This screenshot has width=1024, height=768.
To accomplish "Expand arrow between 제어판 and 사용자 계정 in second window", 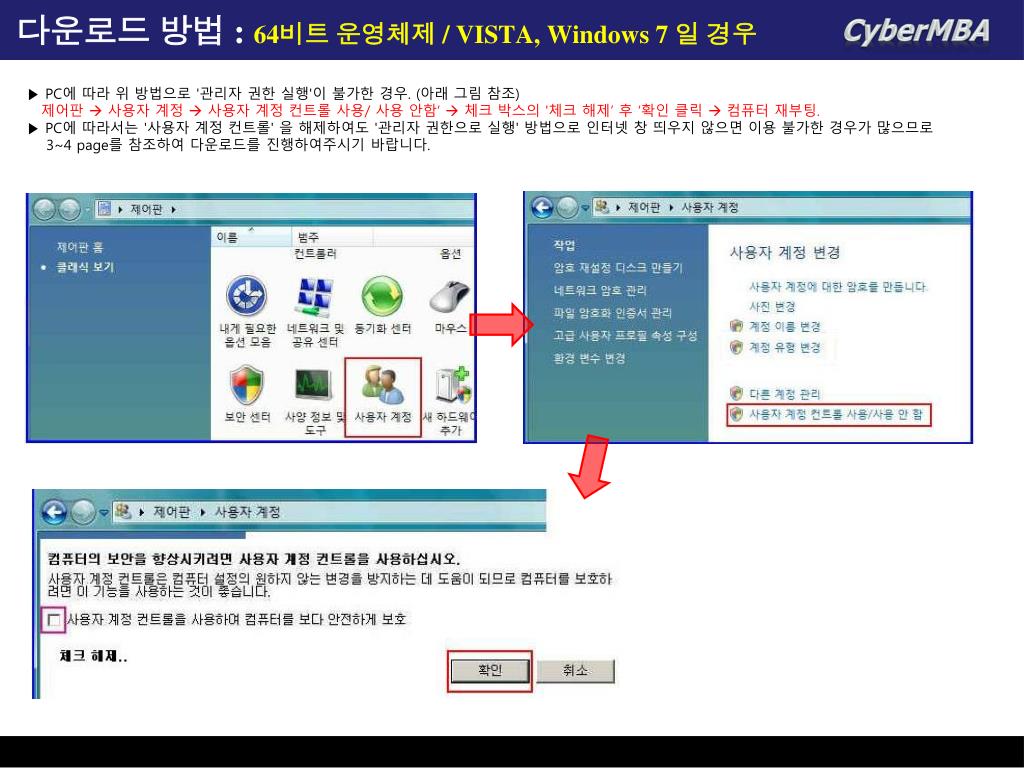I will click(x=671, y=208).
